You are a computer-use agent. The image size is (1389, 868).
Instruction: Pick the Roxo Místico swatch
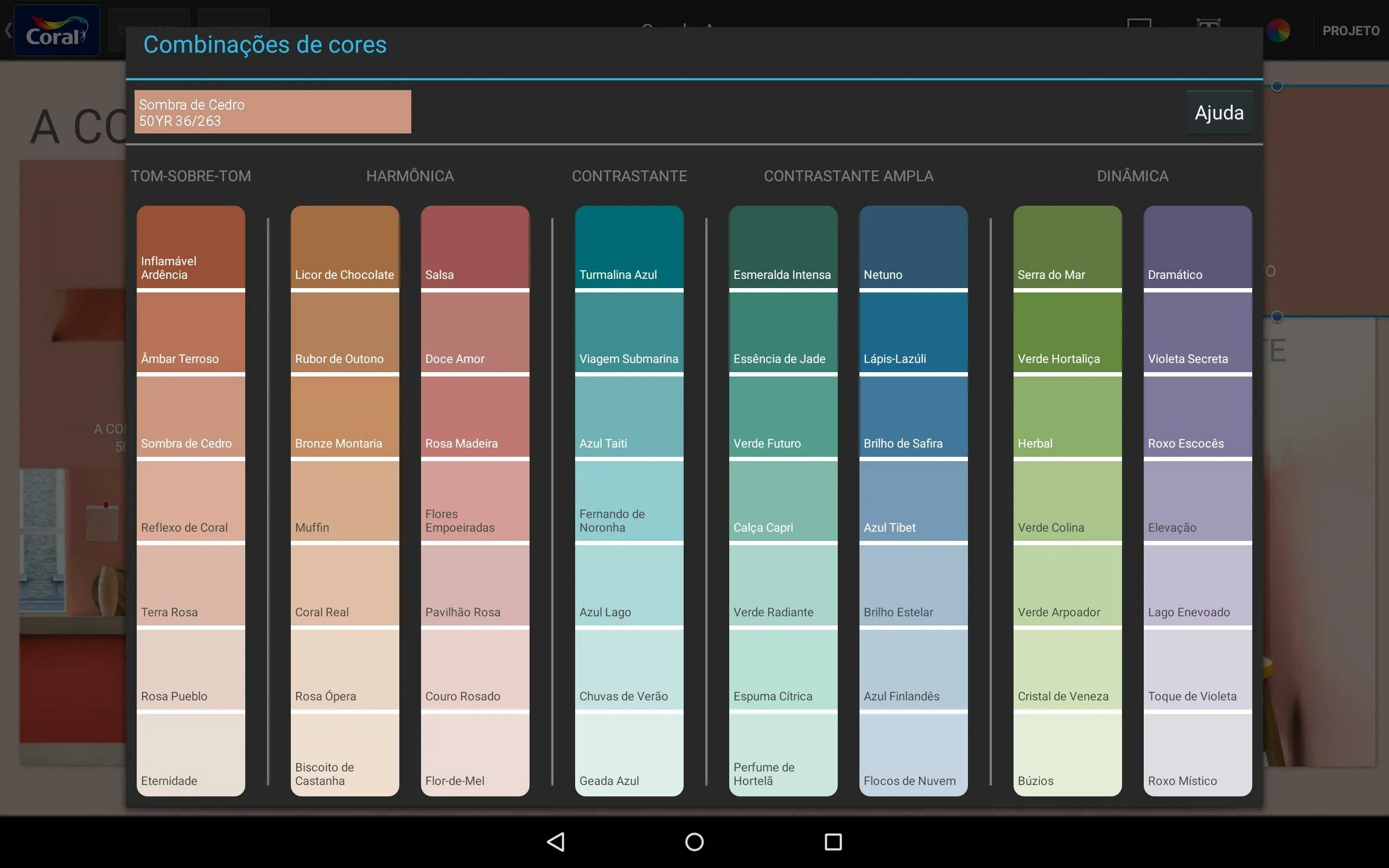(x=1197, y=755)
